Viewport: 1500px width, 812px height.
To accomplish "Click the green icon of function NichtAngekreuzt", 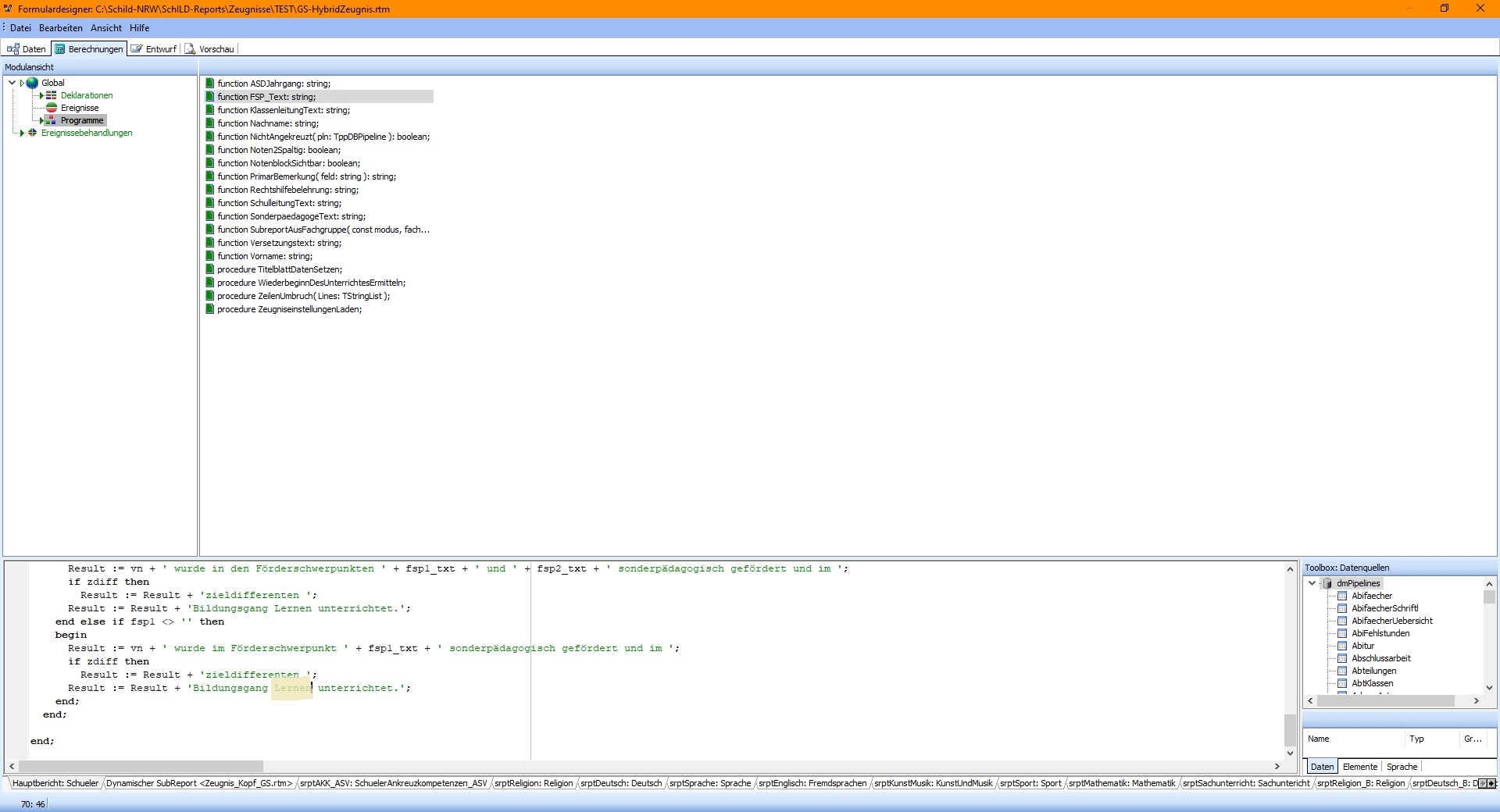I will click(x=210, y=137).
